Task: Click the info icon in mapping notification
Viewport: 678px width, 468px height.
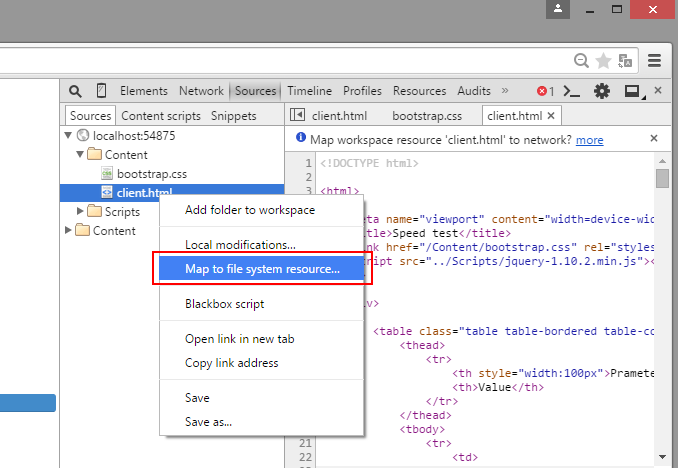Action: coord(301,138)
